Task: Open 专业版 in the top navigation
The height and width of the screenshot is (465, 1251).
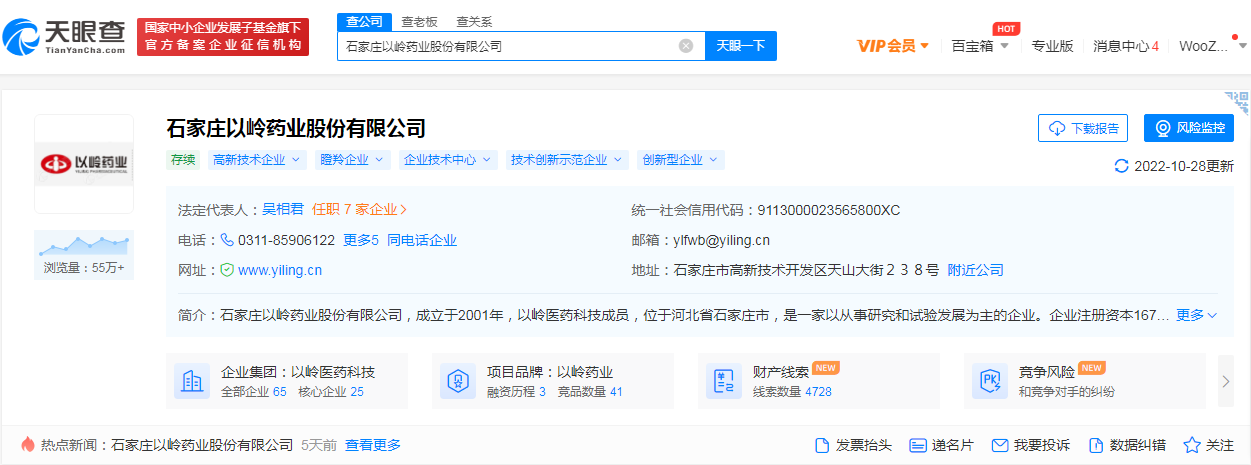Action: pos(1052,46)
